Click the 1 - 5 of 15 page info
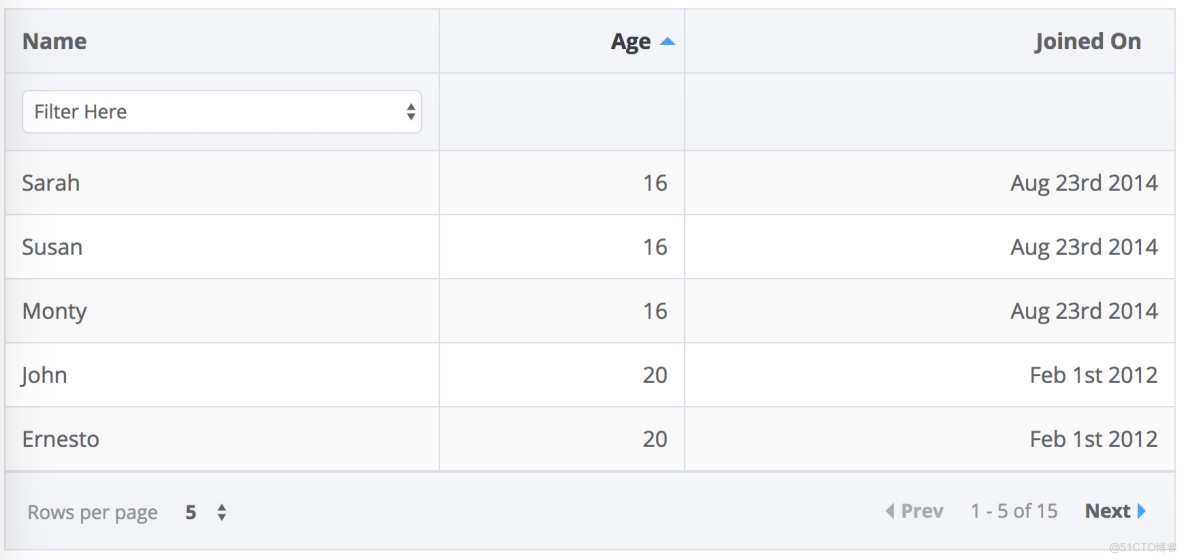The width and height of the screenshot is (1184, 560). point(1013,511)
